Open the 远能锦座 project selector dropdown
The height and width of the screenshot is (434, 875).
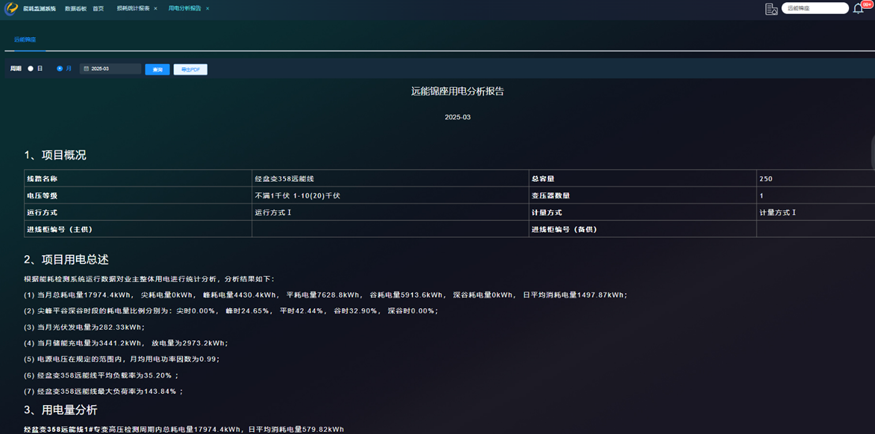(x=815, y=8)
